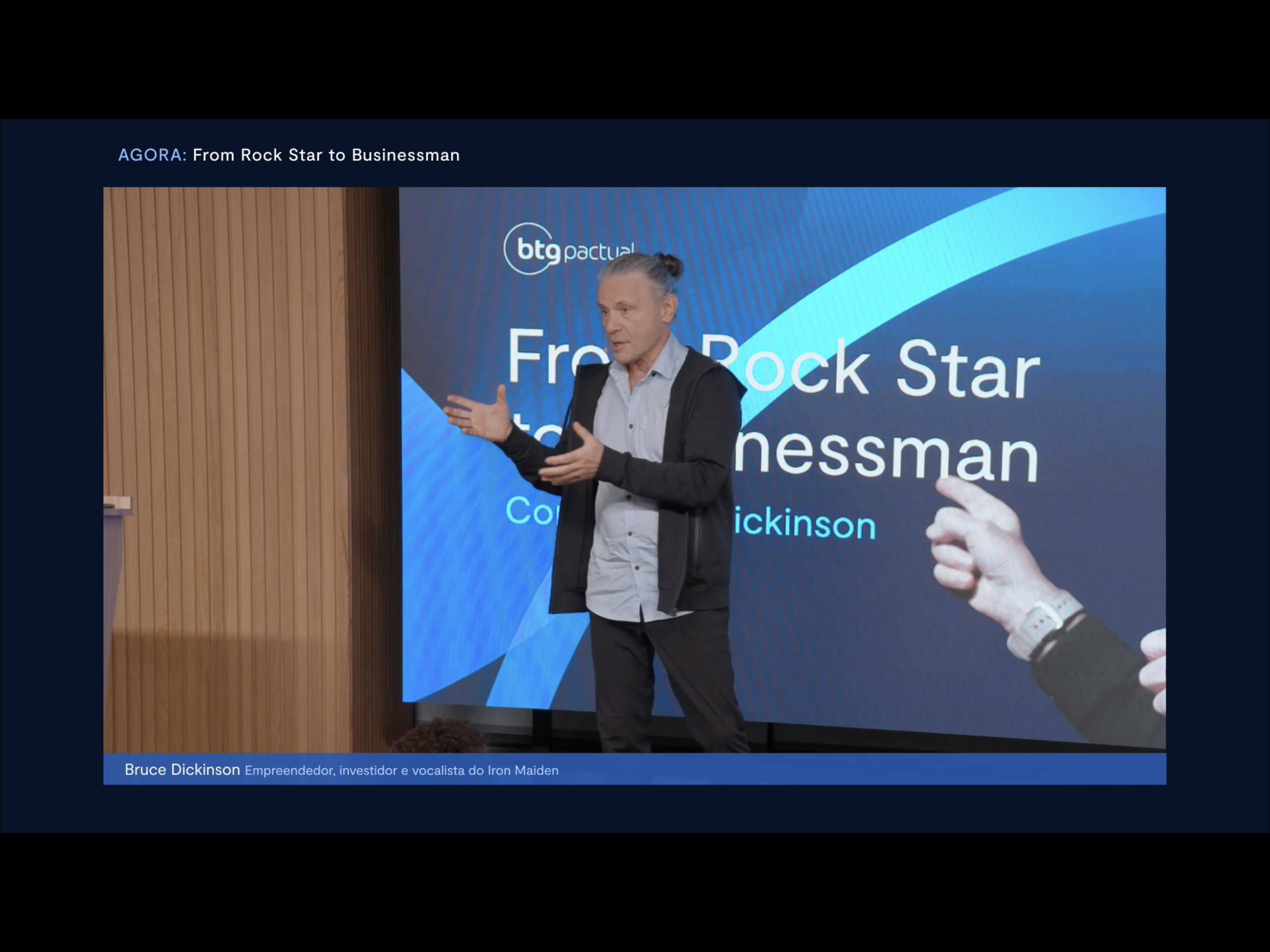The height and width of the screenshot is (952, 1270).
Task: Click the 'ickinson' light-blue text on the slide
Action: (x=805, y=524)
